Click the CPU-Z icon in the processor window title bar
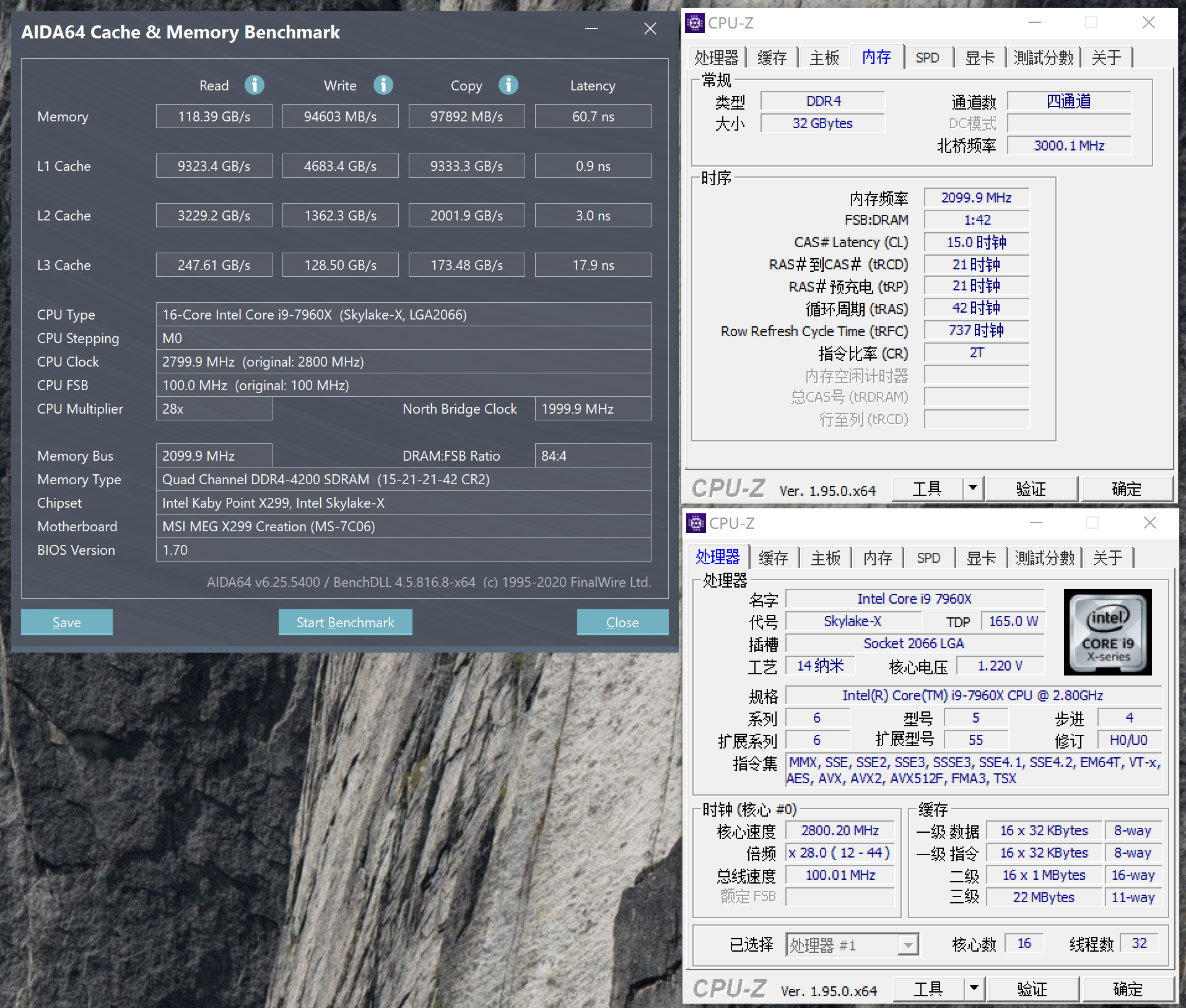This screenshot has width=1186, height=1008. 696,523
